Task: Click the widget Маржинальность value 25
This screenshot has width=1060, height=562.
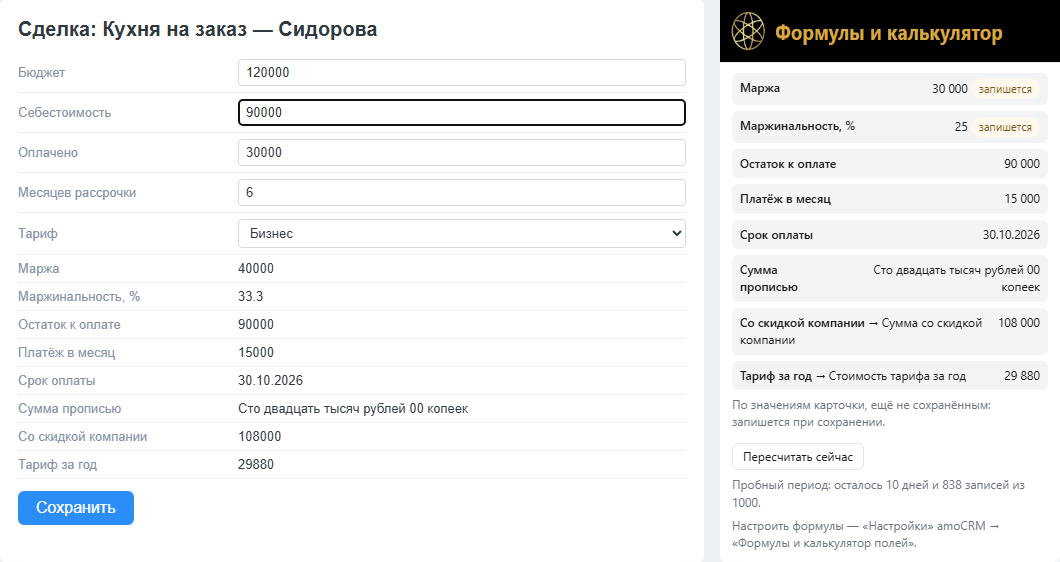Action: pyautogui.click(x=961, y=126)
